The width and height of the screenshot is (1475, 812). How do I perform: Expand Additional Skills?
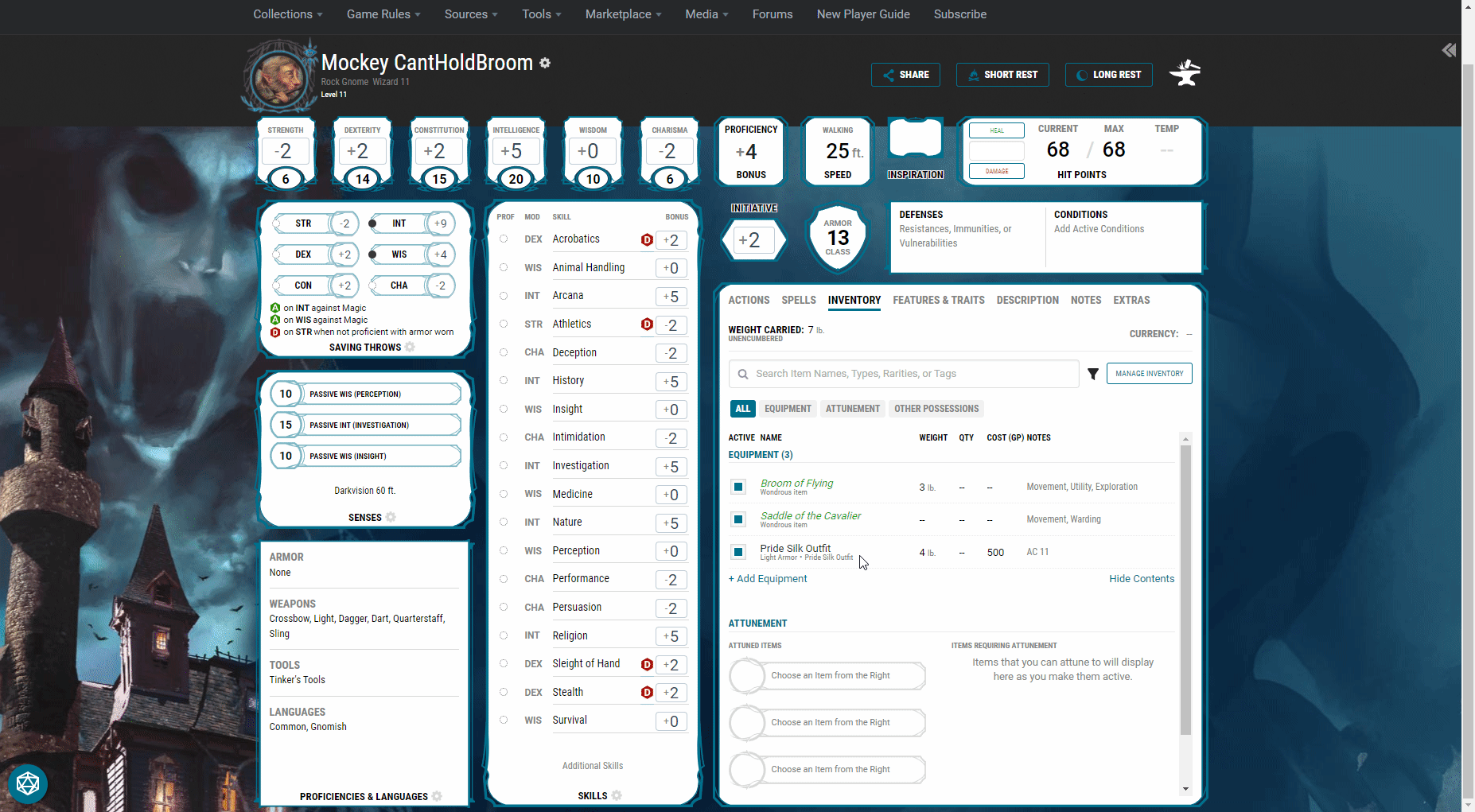click(x=593, y=766)
